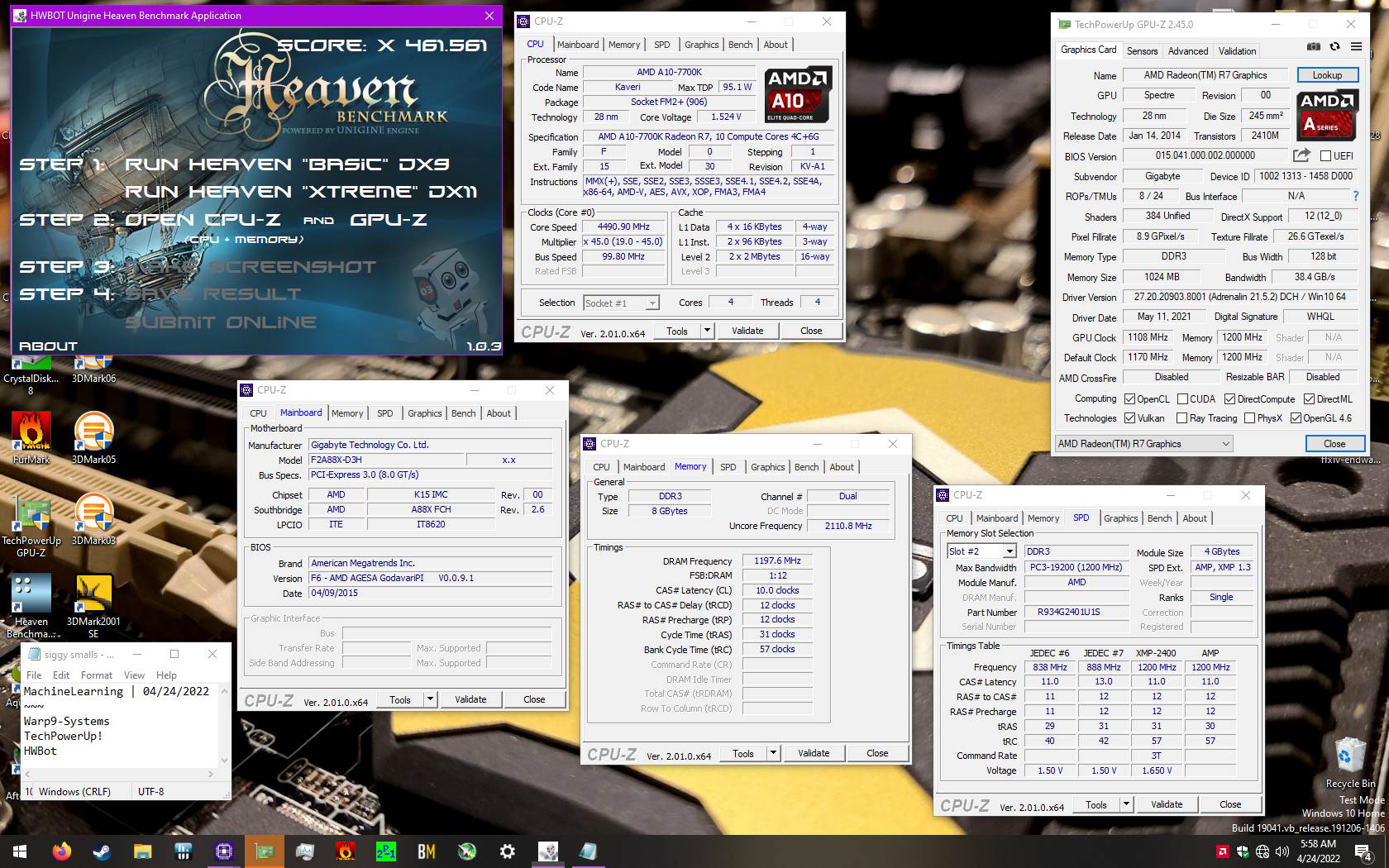Click the Windows Start button

pyautogui.click(x=20, y=851)
